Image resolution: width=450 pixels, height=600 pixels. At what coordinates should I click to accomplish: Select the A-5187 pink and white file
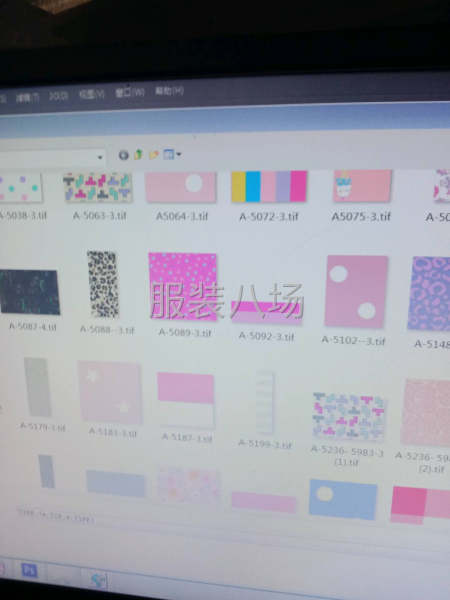[x=186, y=399]
